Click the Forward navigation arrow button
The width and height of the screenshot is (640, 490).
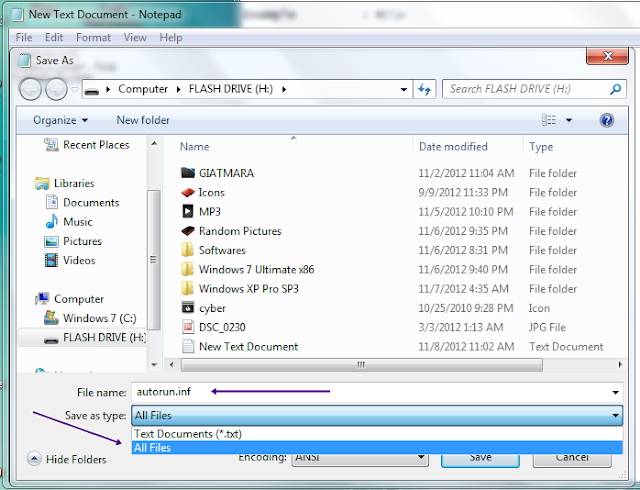click(56, 89)
